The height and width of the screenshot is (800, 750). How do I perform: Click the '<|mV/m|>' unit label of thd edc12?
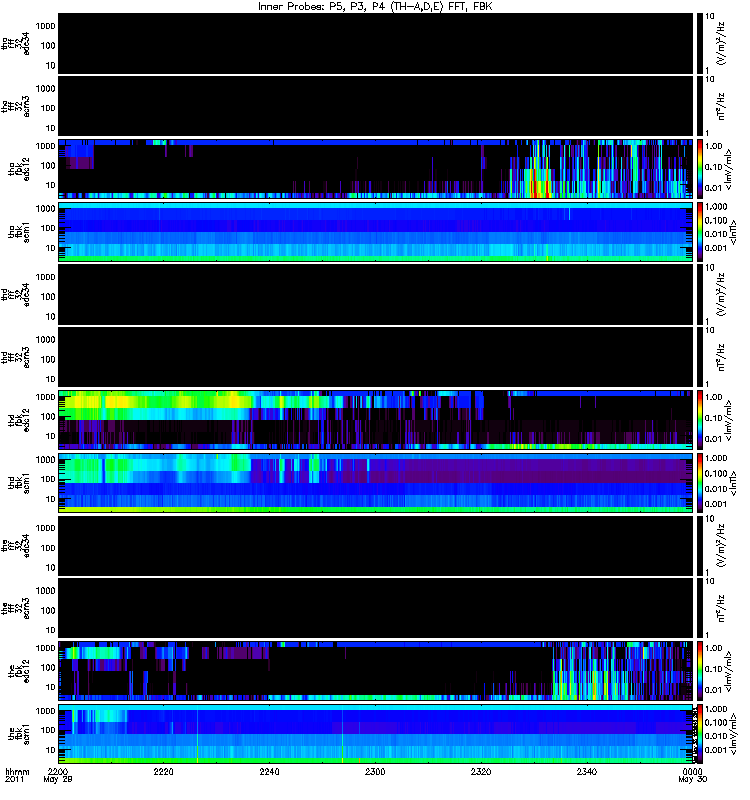tap(728, 420)
